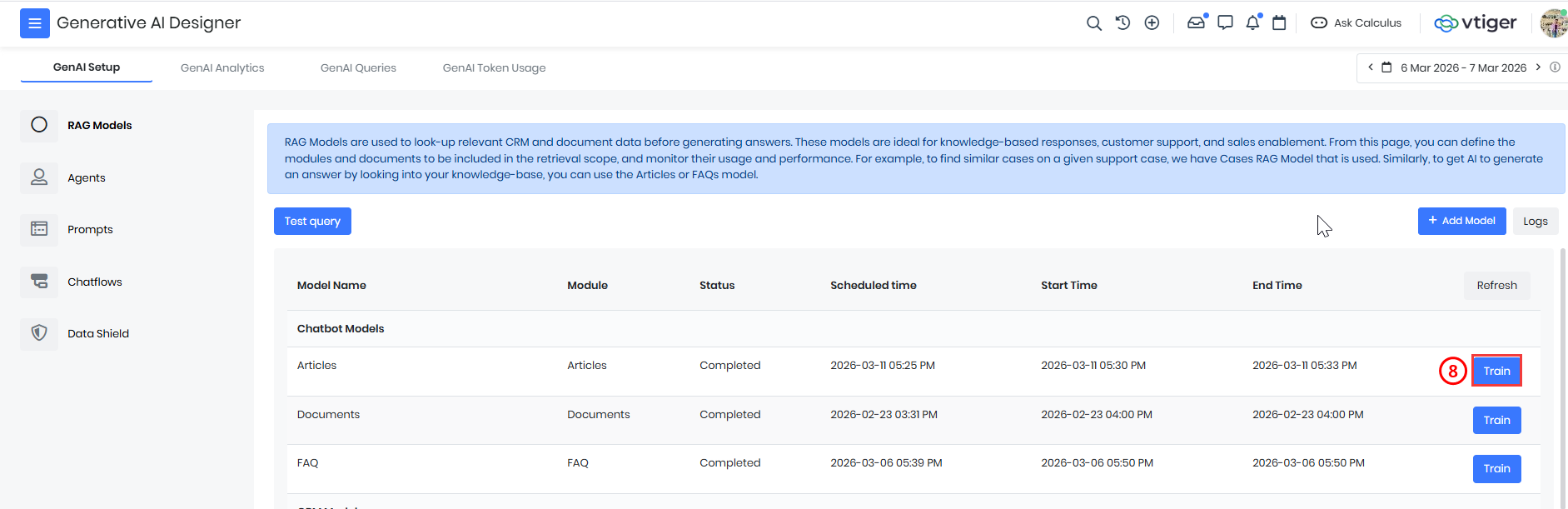This screenshot has height=509, width=1568.
Task: Click the quick create plus icon
Action: tap(1152, 23)
